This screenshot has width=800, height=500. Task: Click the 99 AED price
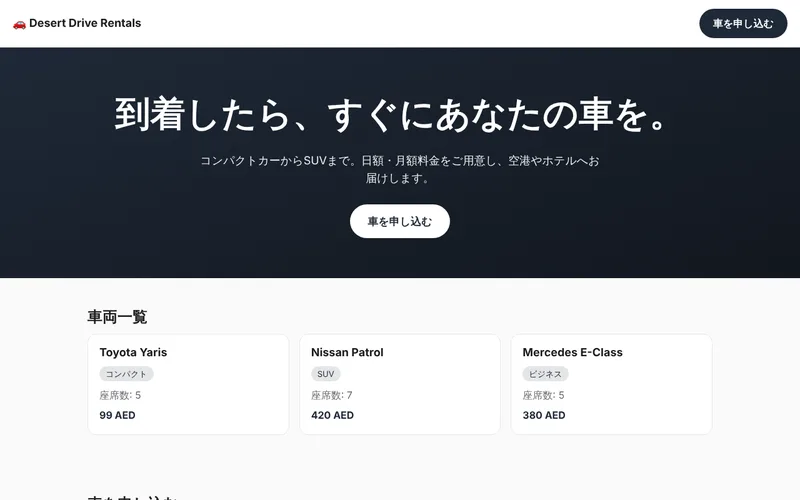117,415
